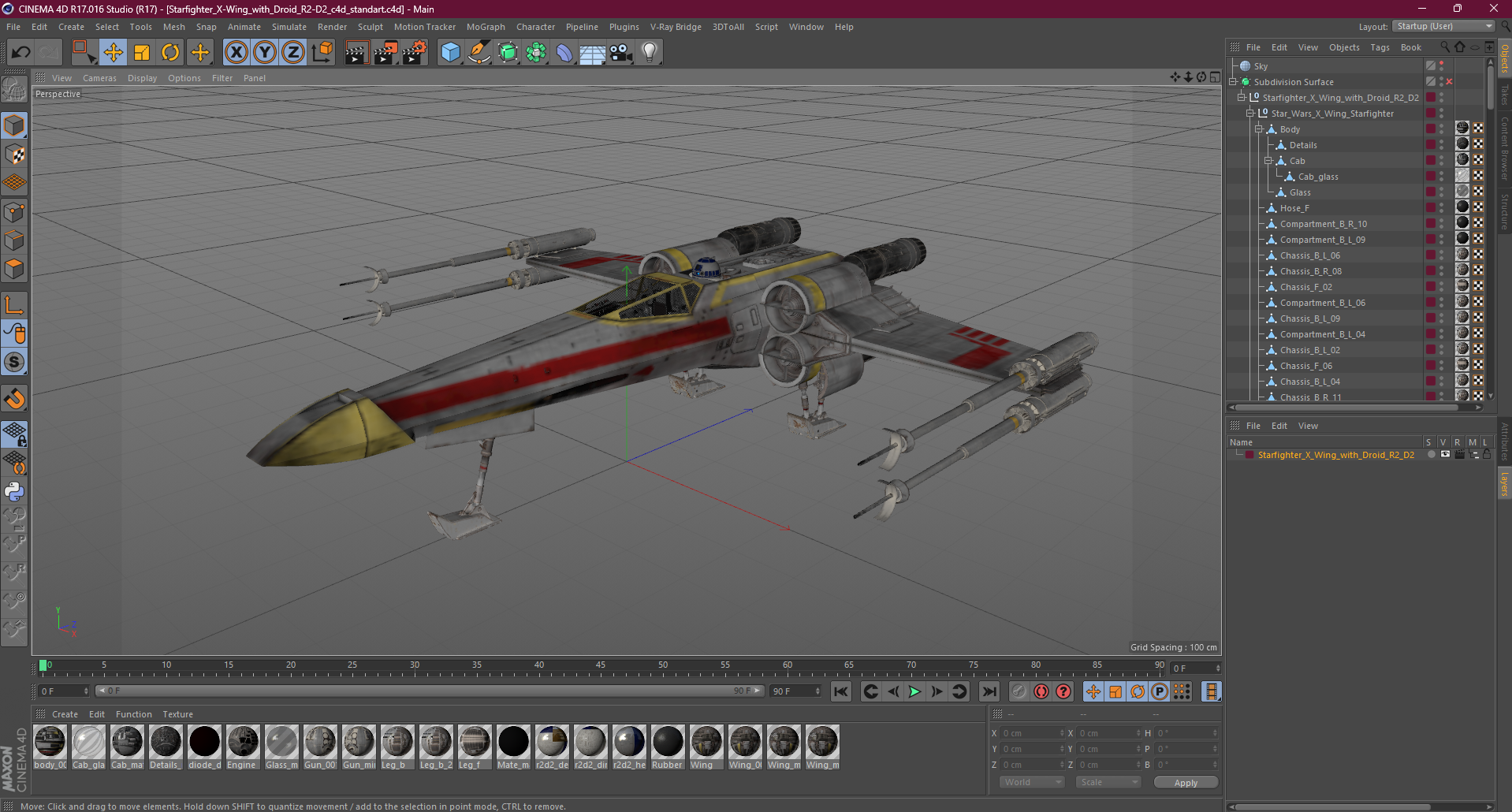This screenshot has width=1512, height=812.
Task: Click the Apply button
Action: click(1186, 783)
